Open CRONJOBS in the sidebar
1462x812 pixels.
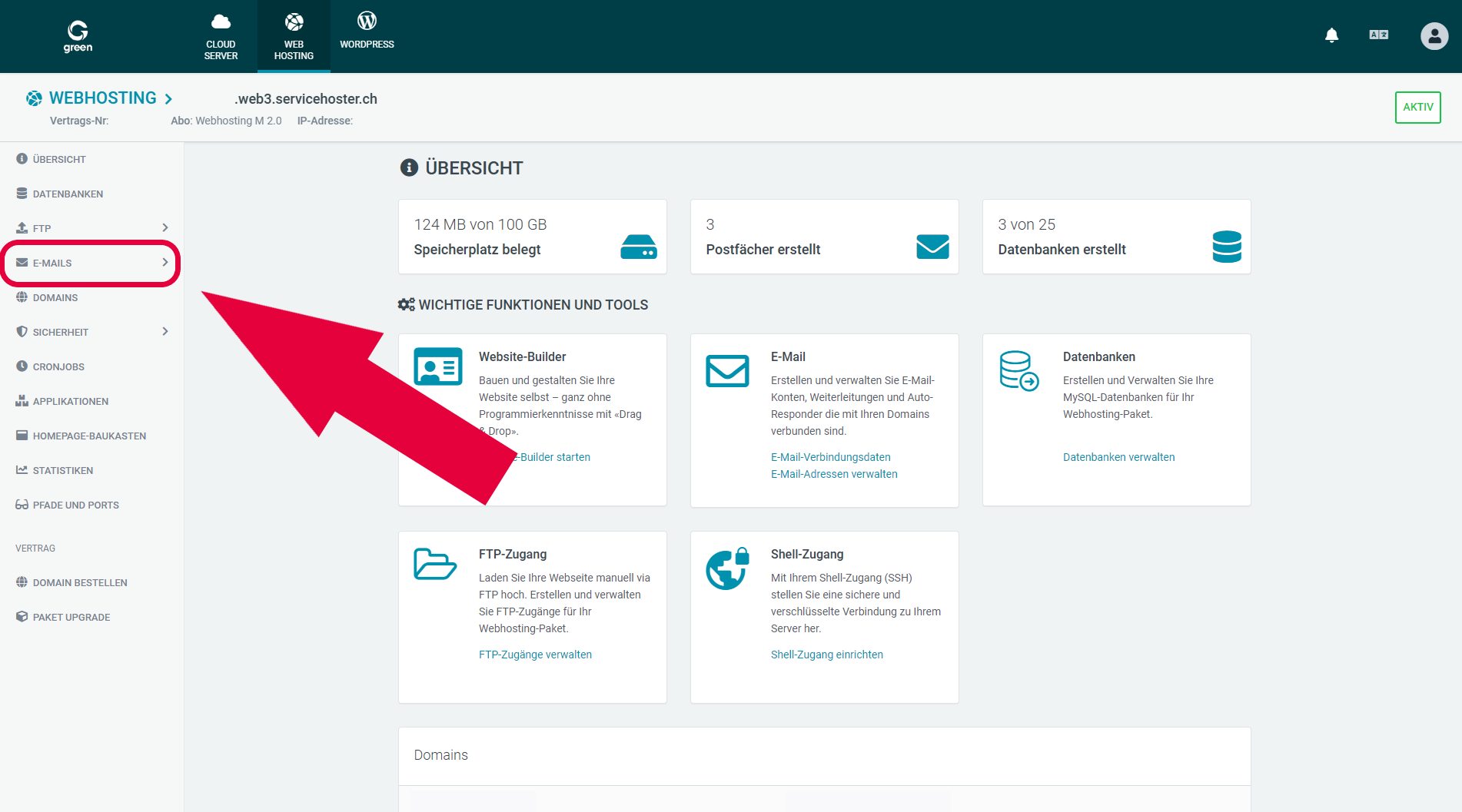point(58,366)
